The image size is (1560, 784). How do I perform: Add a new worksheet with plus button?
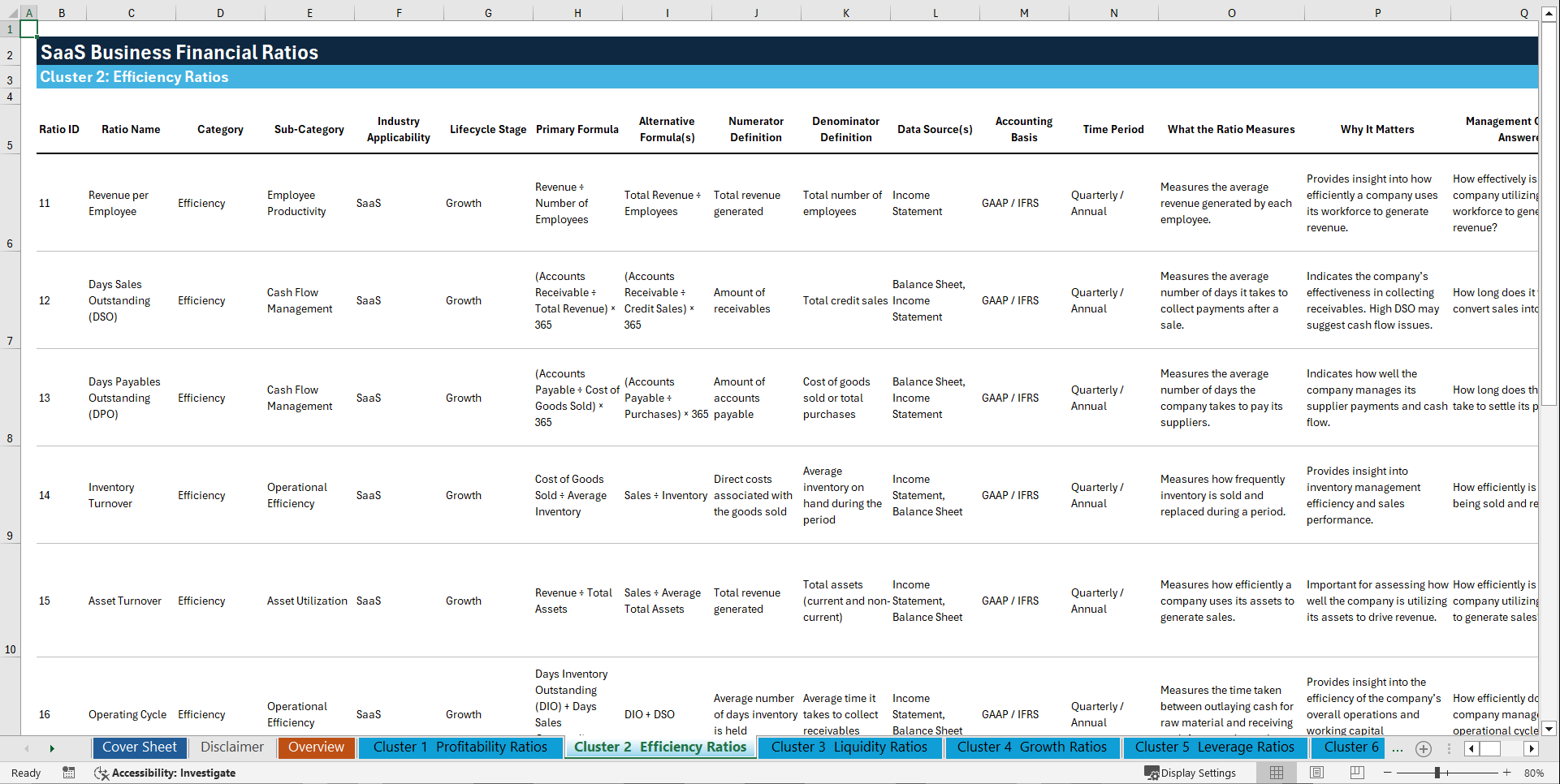tap(1423, 748)
